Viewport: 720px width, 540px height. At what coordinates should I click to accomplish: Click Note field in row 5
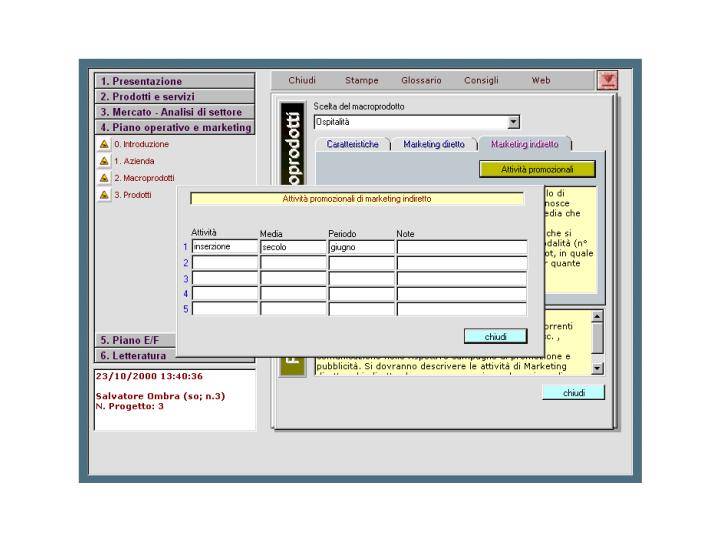pos(462,309)
